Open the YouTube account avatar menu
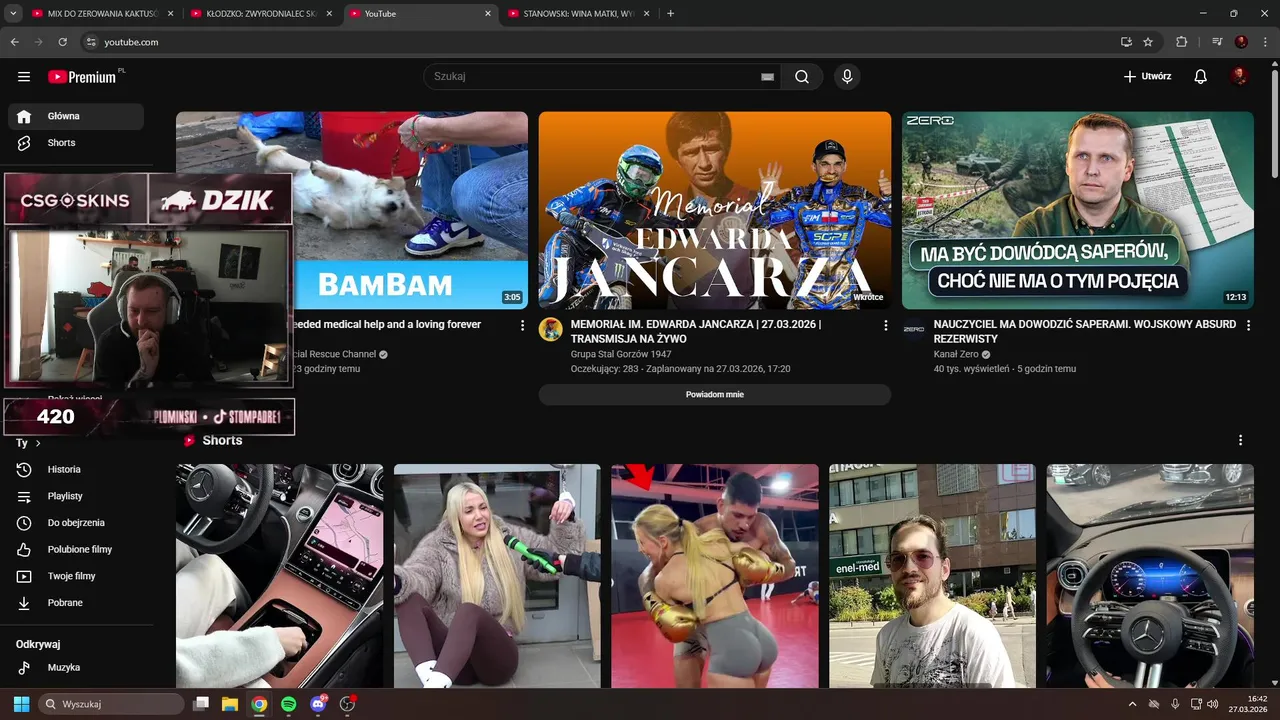This screenshot has height=720, width=1280. (1240, 77)
